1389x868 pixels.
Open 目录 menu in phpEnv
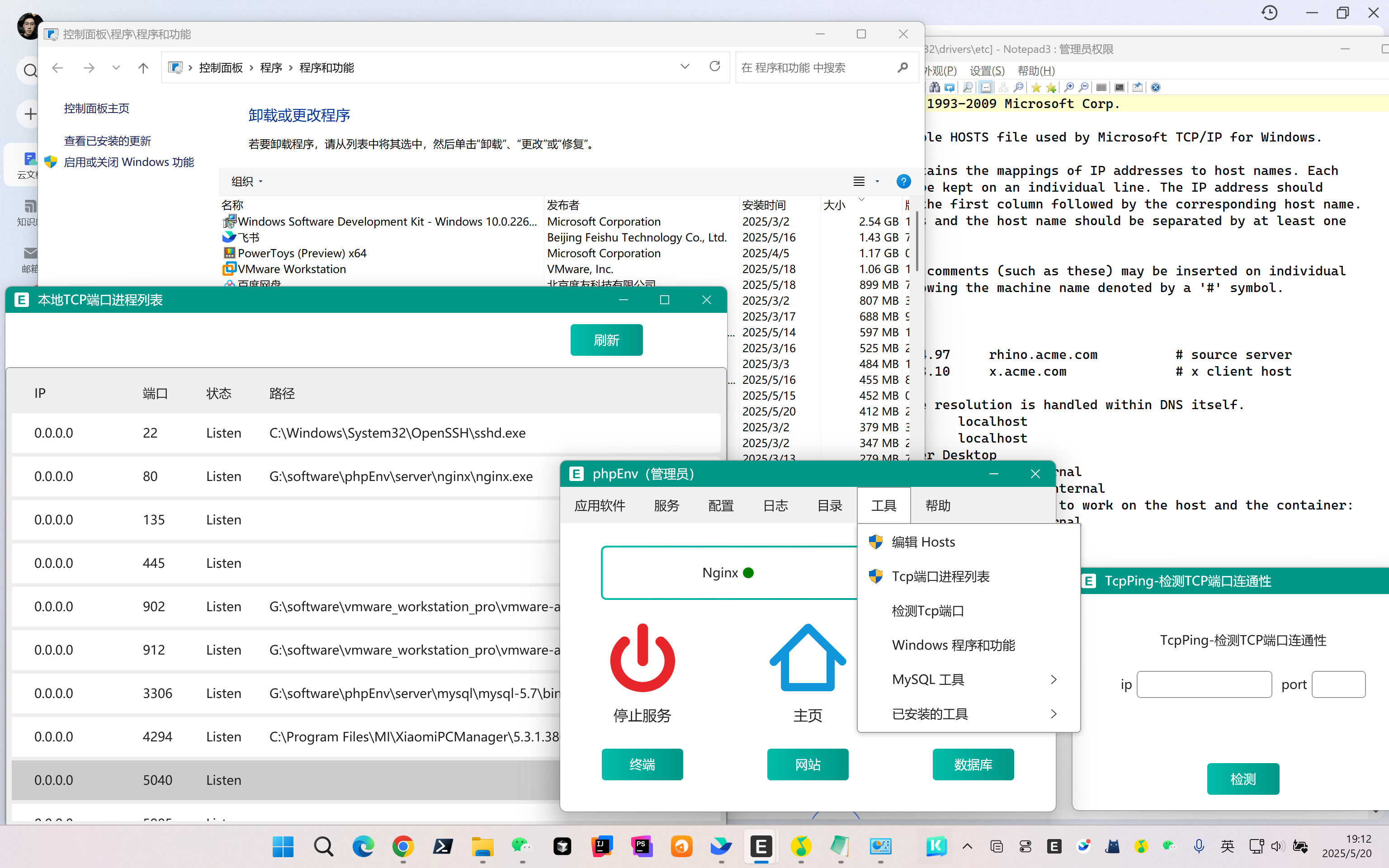[829, 506]
